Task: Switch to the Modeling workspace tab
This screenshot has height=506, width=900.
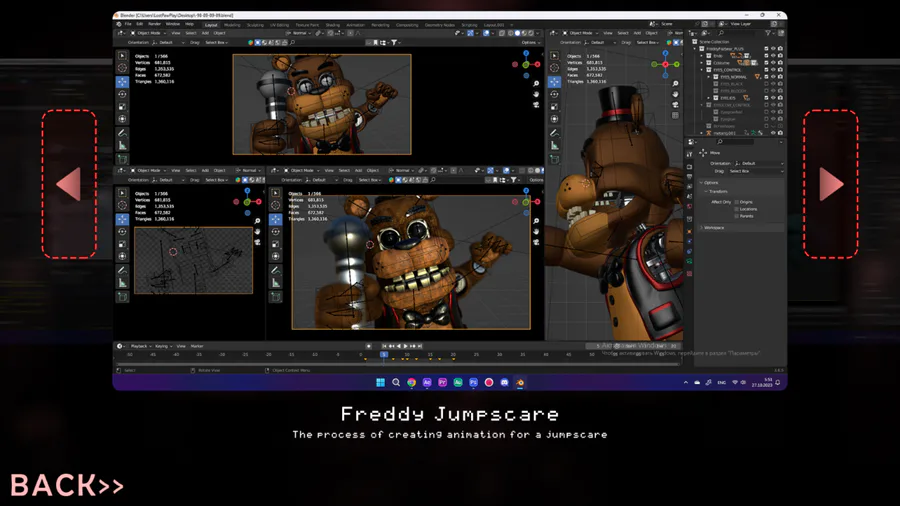Action: (232, 25)
